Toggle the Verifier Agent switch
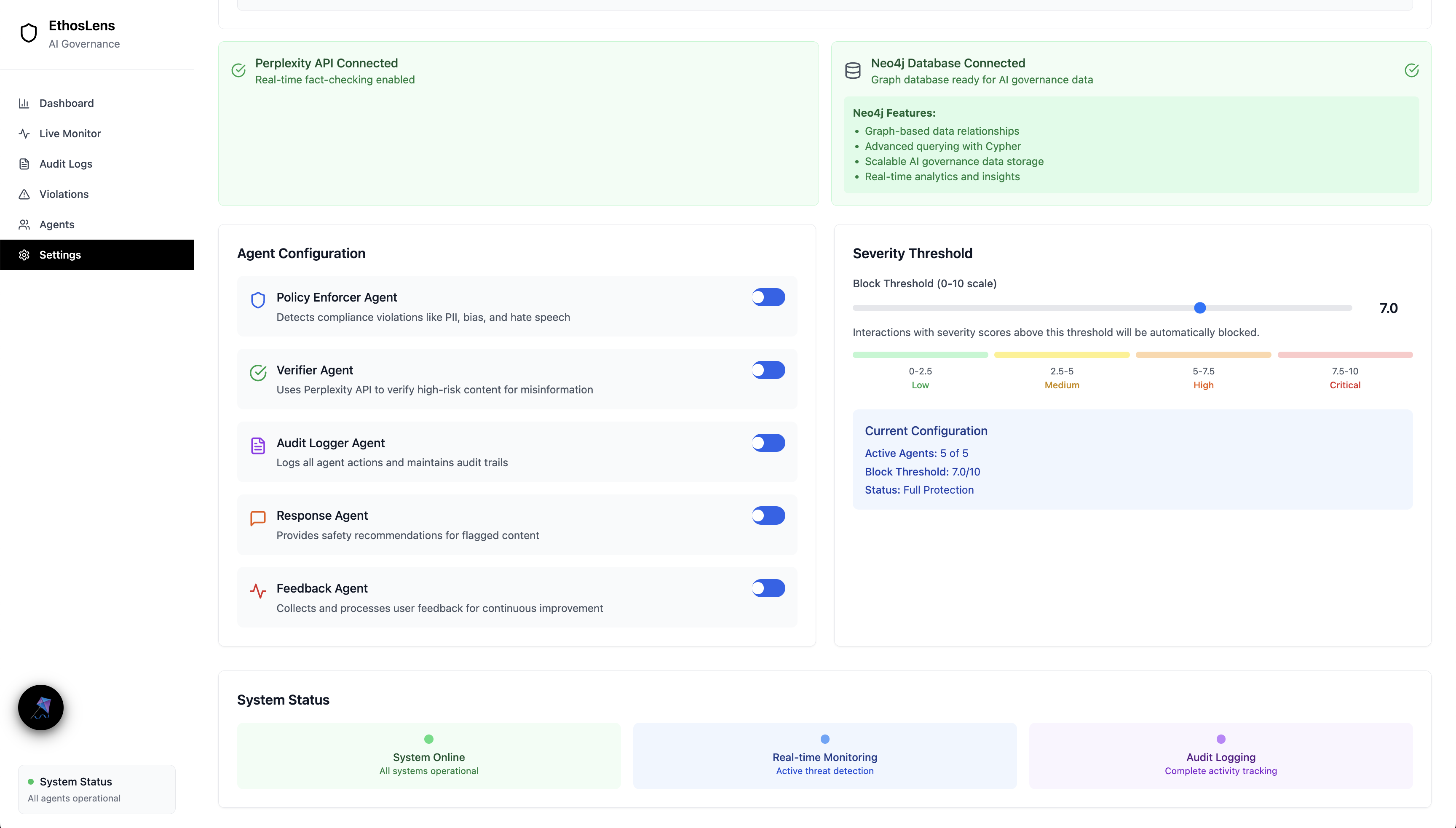Viewport: 1456px width, 828px height. tap(768, 370)
